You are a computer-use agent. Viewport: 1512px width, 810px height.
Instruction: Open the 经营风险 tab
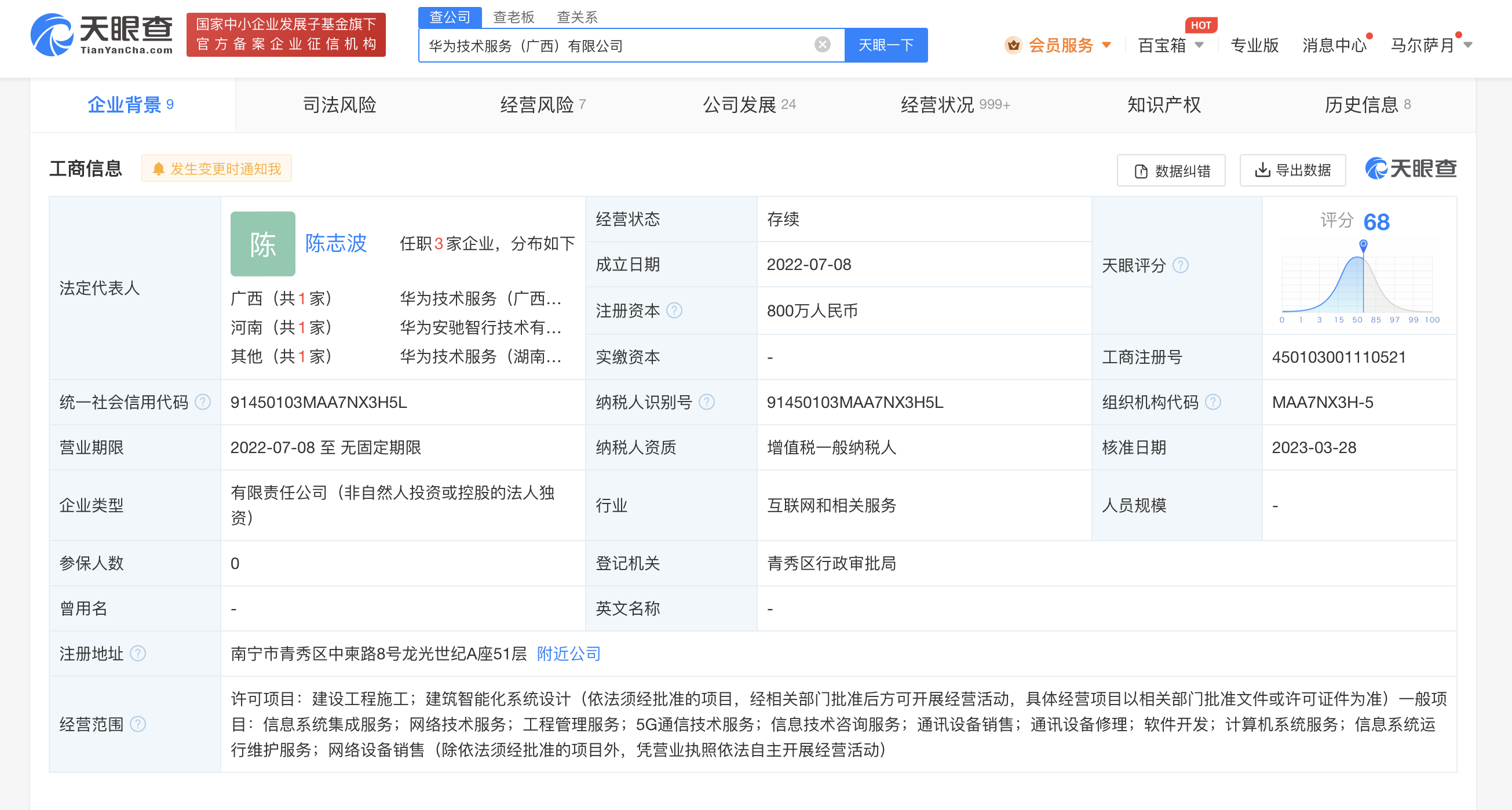pos(543,104)
